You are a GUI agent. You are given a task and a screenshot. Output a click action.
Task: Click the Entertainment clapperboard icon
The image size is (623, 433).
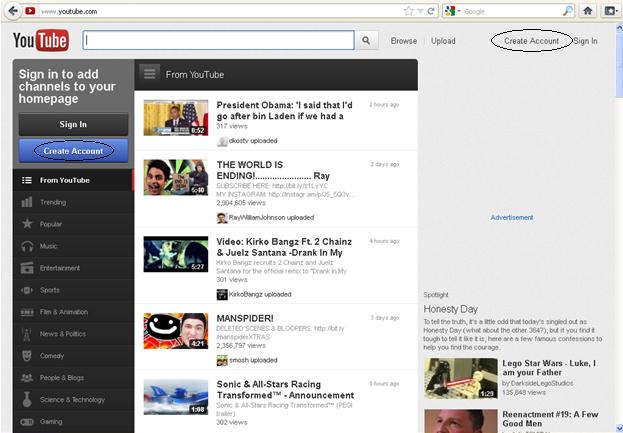coord(27,268)
